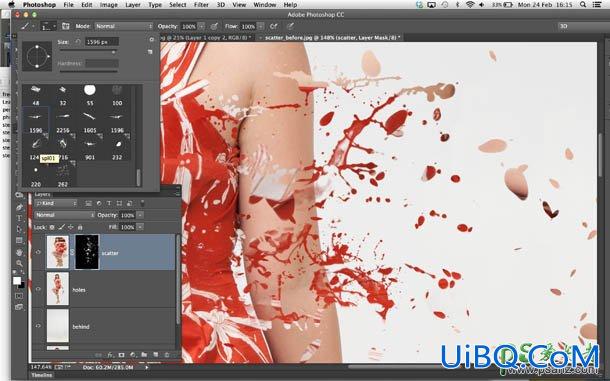This screenshot has height=381, width=610.
Task: Enable airbrush mode next to Flow
Action: click(273, 26)
